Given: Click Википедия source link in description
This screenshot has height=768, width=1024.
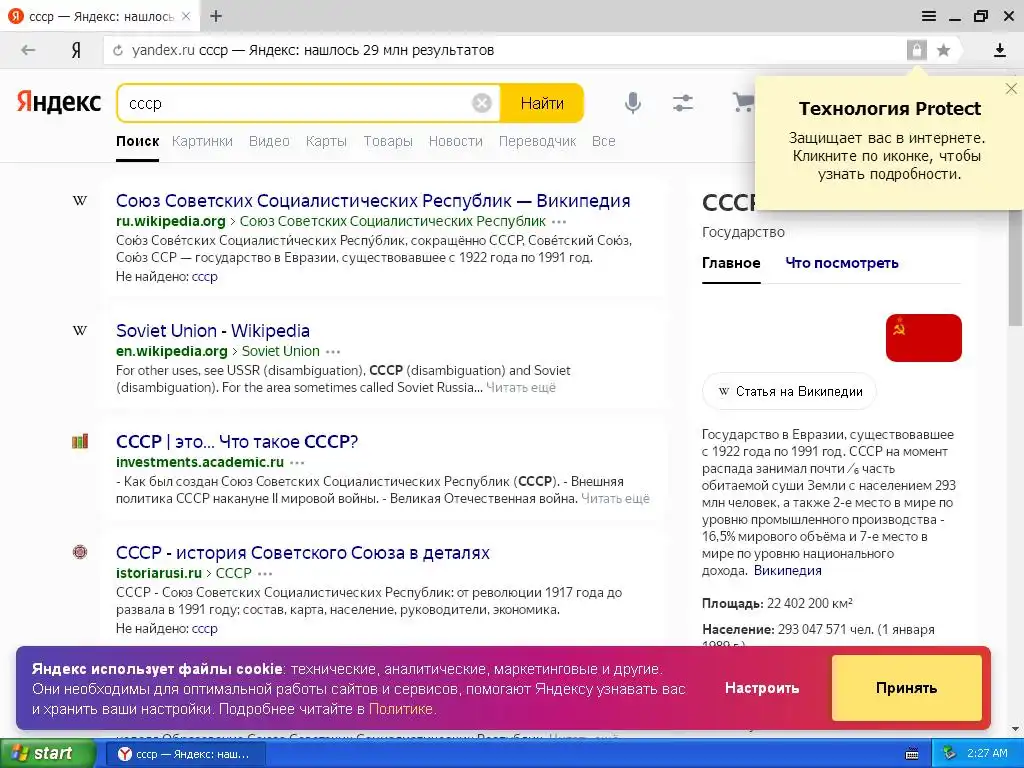Looking at the screenshot, I should click(x=788, y=570).
